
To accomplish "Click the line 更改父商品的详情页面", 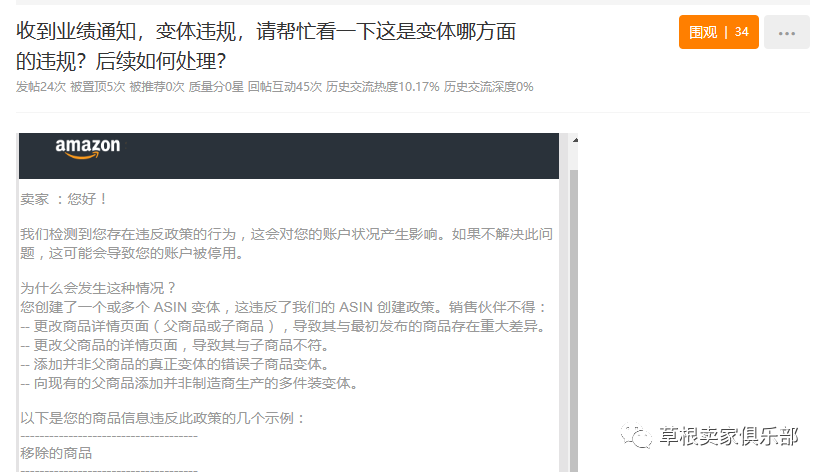I will point(176,345).
